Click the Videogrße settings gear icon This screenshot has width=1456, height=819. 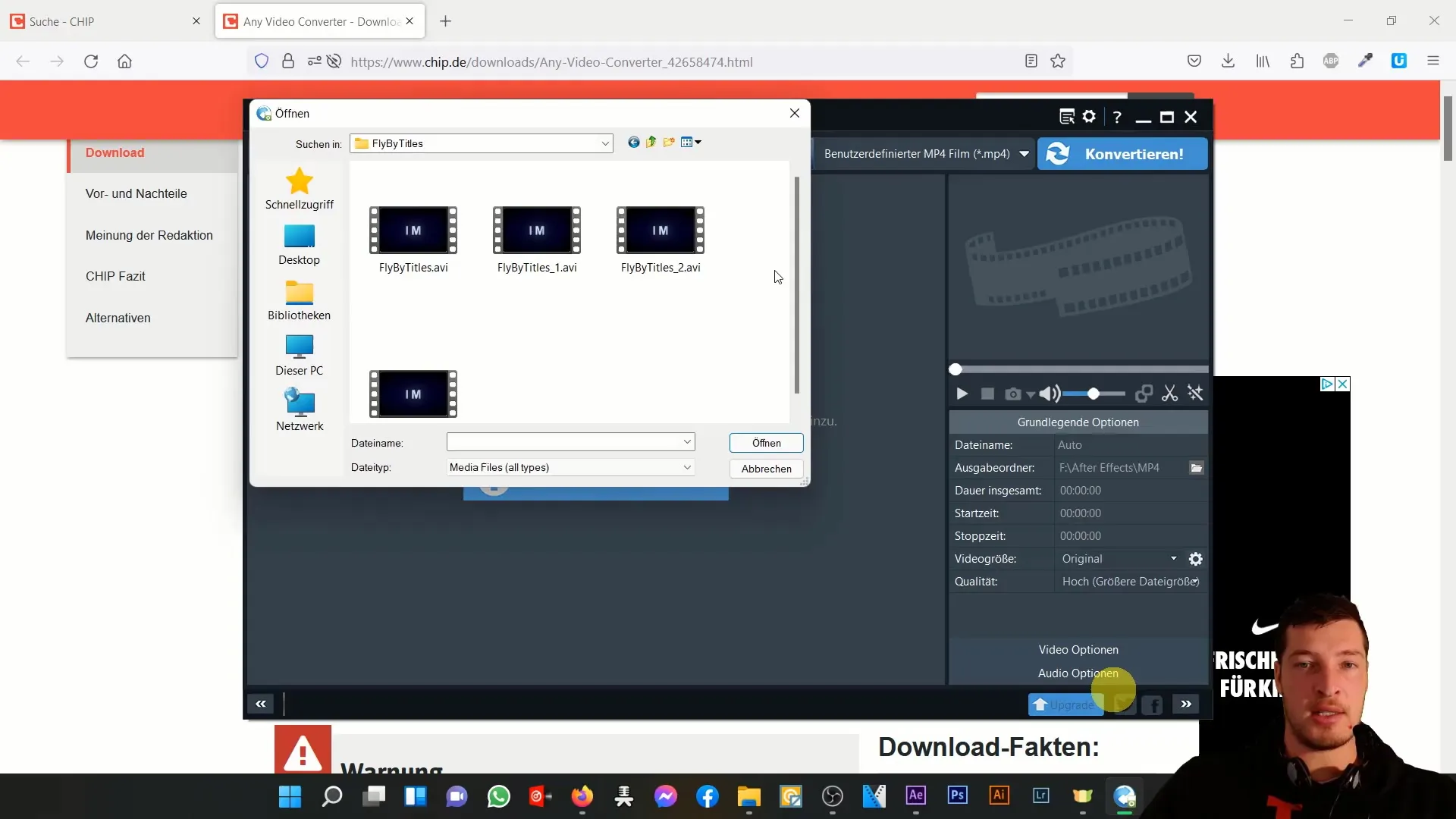tap(1196, 558)
